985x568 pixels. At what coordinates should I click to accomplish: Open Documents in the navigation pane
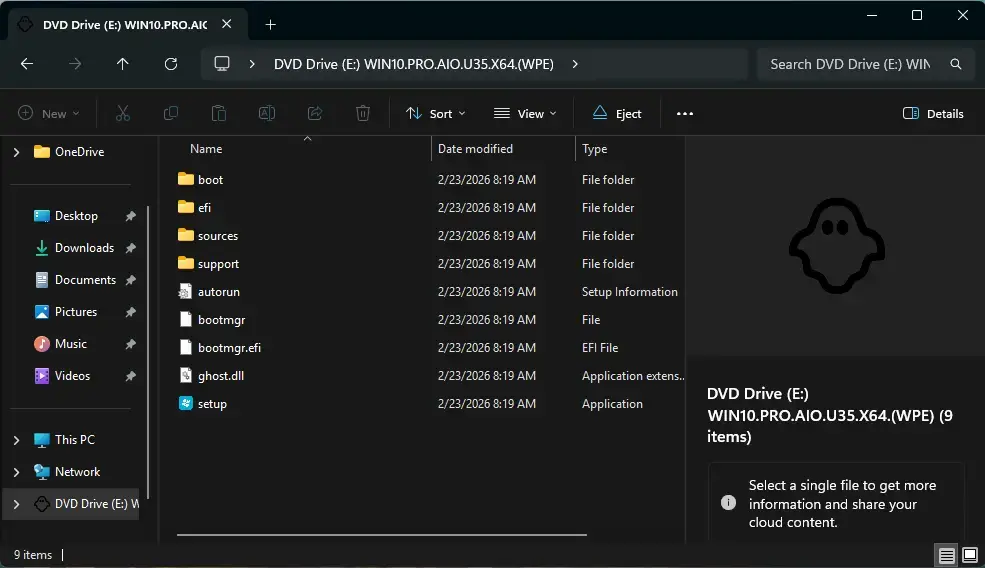85,280
